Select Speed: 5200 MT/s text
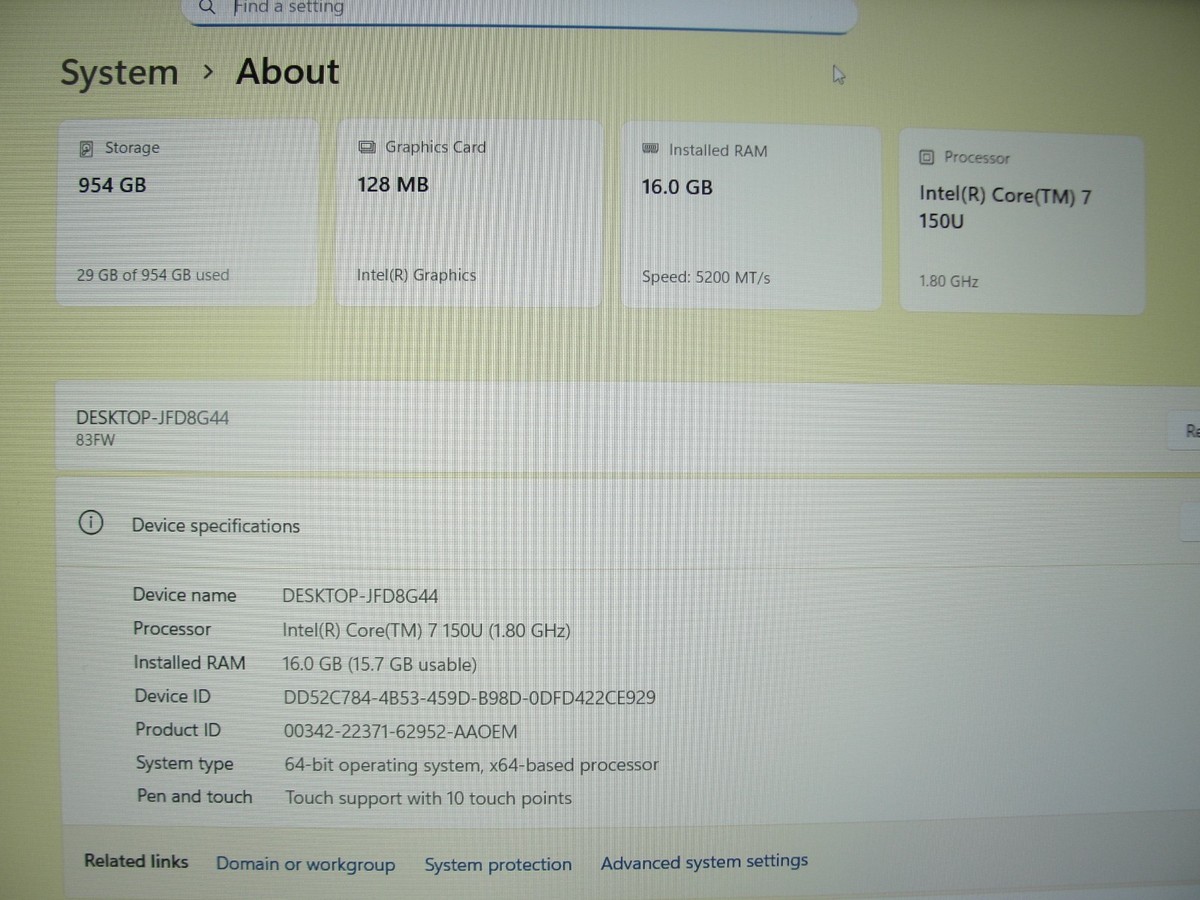Screen dimensions: 1200x900 (706, 277)
